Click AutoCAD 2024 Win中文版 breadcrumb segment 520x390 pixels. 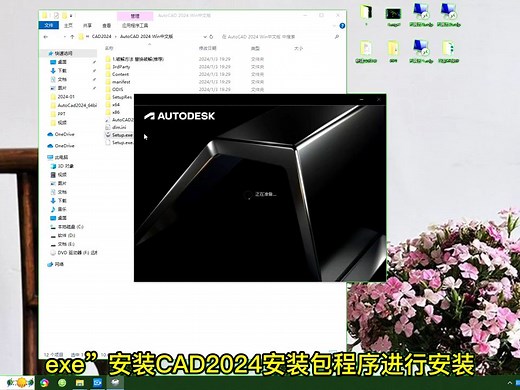point(146,36)
